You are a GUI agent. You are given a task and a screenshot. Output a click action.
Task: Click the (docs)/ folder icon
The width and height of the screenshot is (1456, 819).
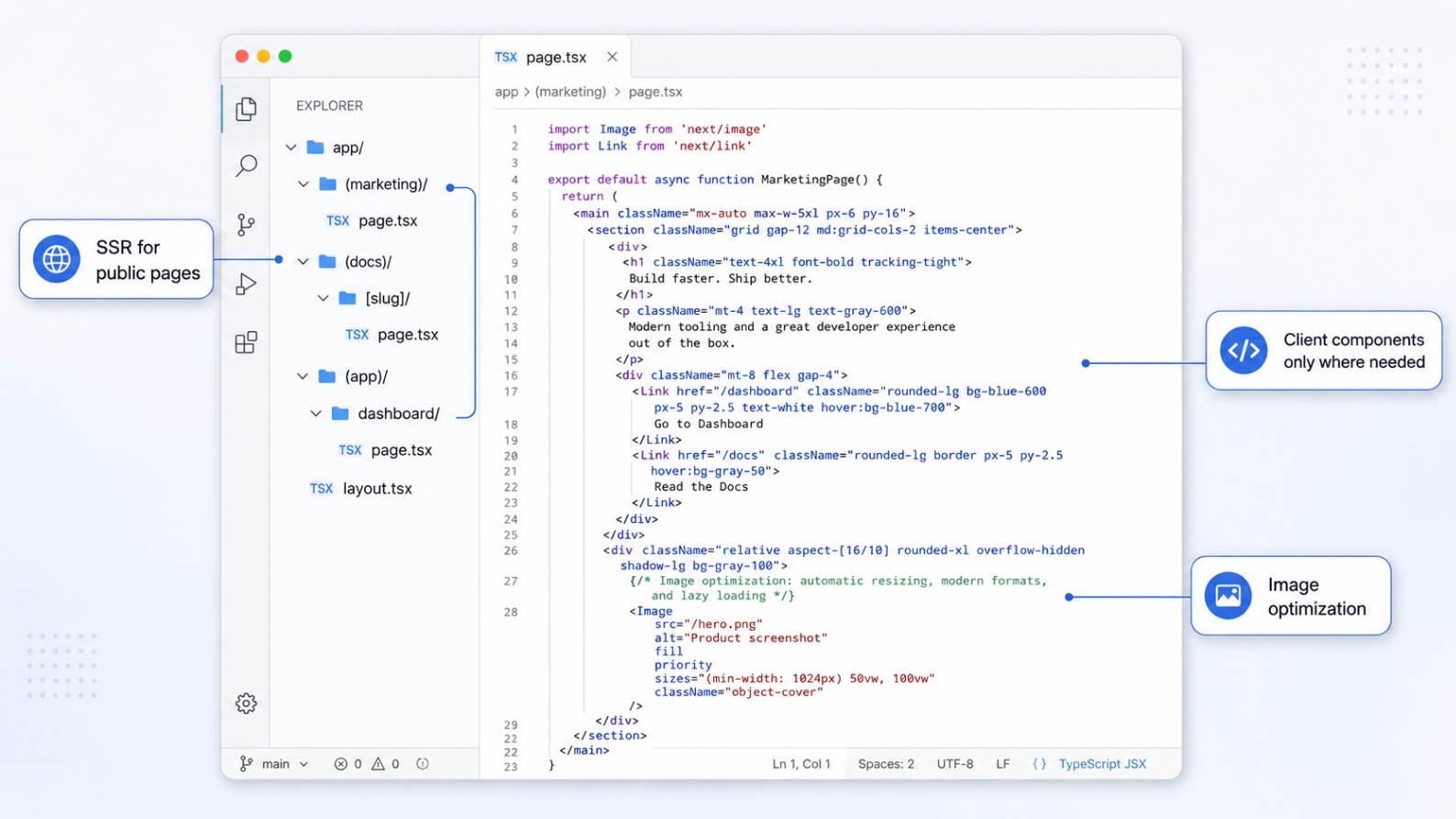[x=327, y=261]
